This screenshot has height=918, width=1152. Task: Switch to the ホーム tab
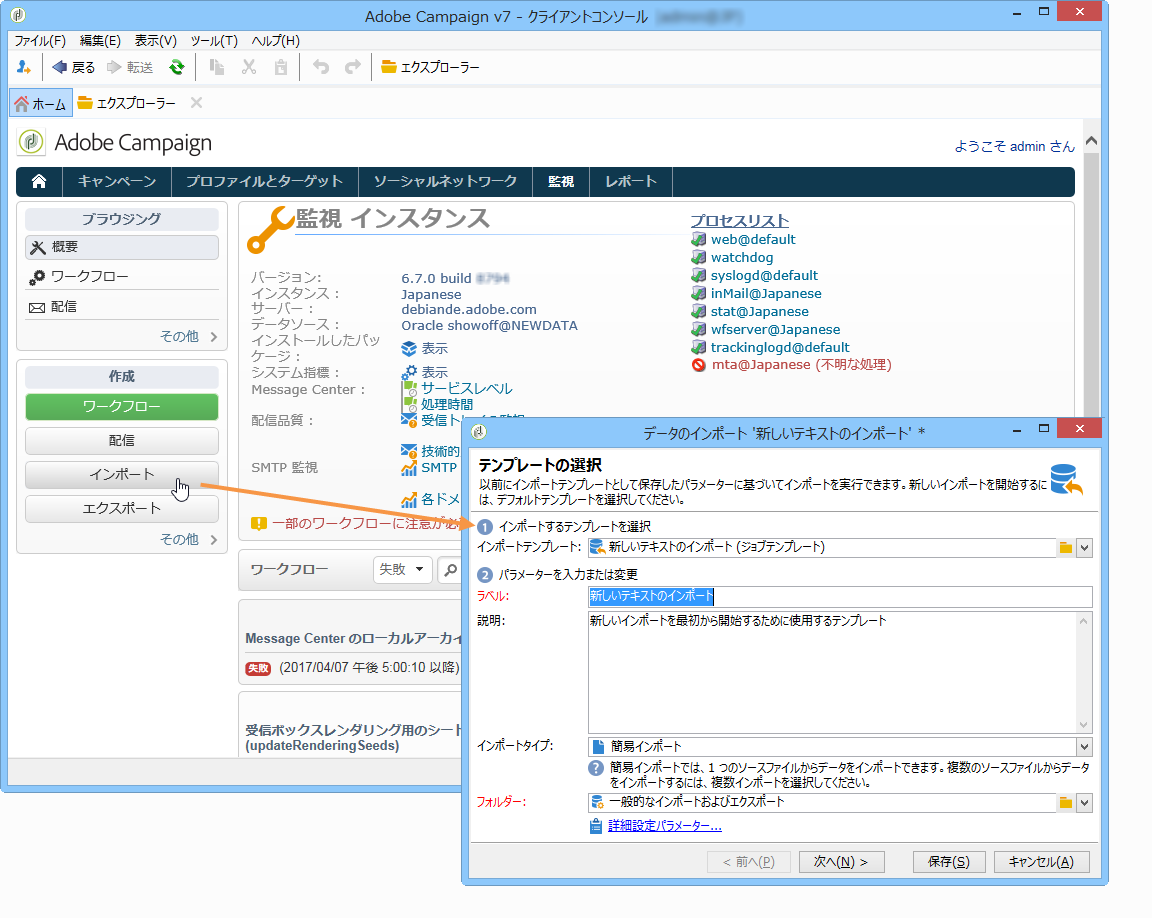click(41, 104)
